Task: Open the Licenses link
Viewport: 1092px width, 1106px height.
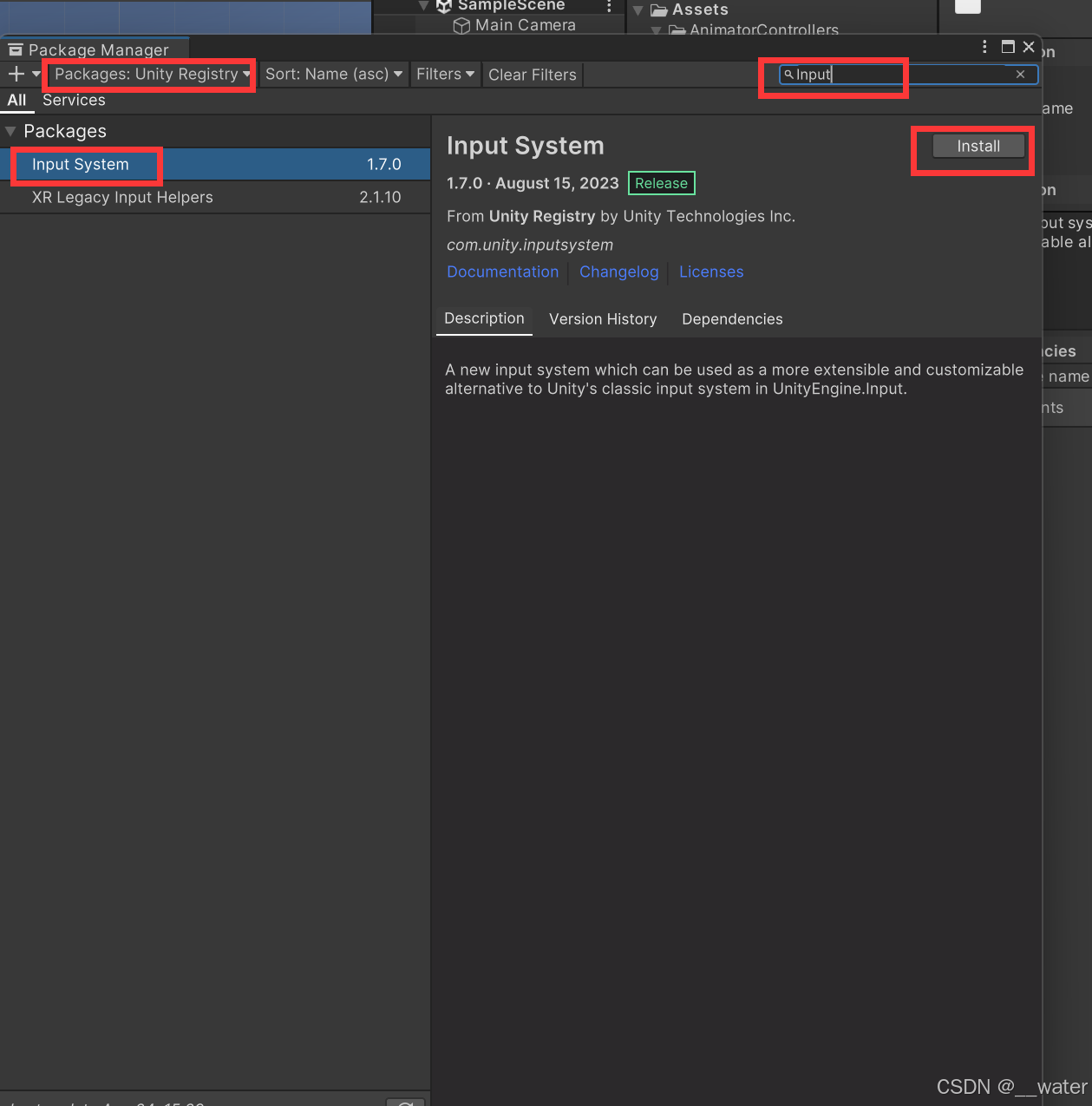Action: click(x=711, y=272)
